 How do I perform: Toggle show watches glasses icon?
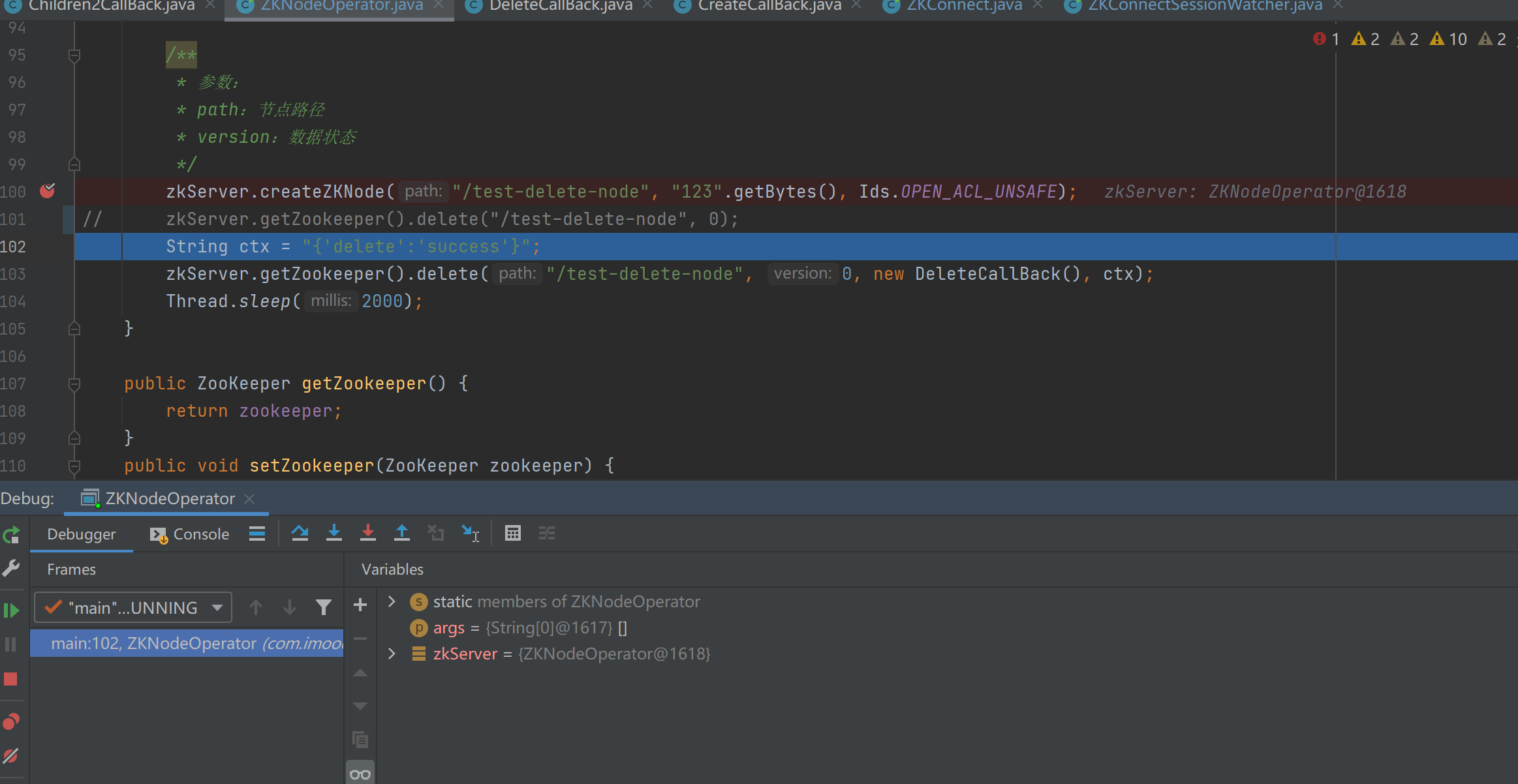click(360, 774)
